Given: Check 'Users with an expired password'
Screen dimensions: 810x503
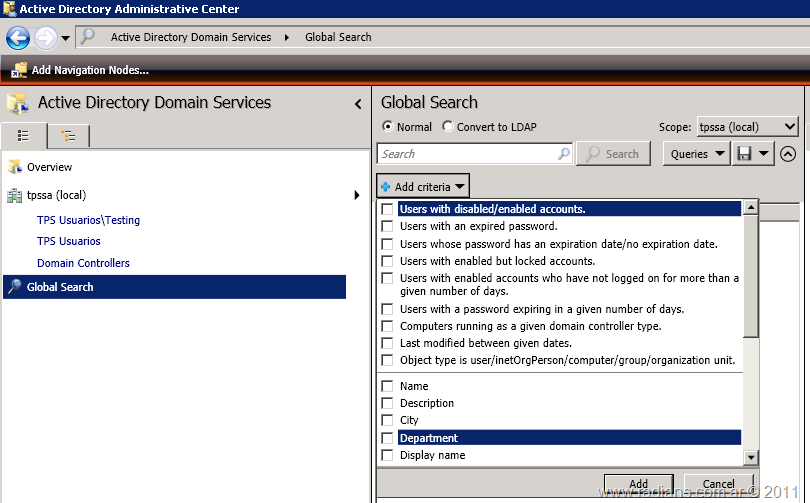Looking at the screenshot, I should [387, 227].
